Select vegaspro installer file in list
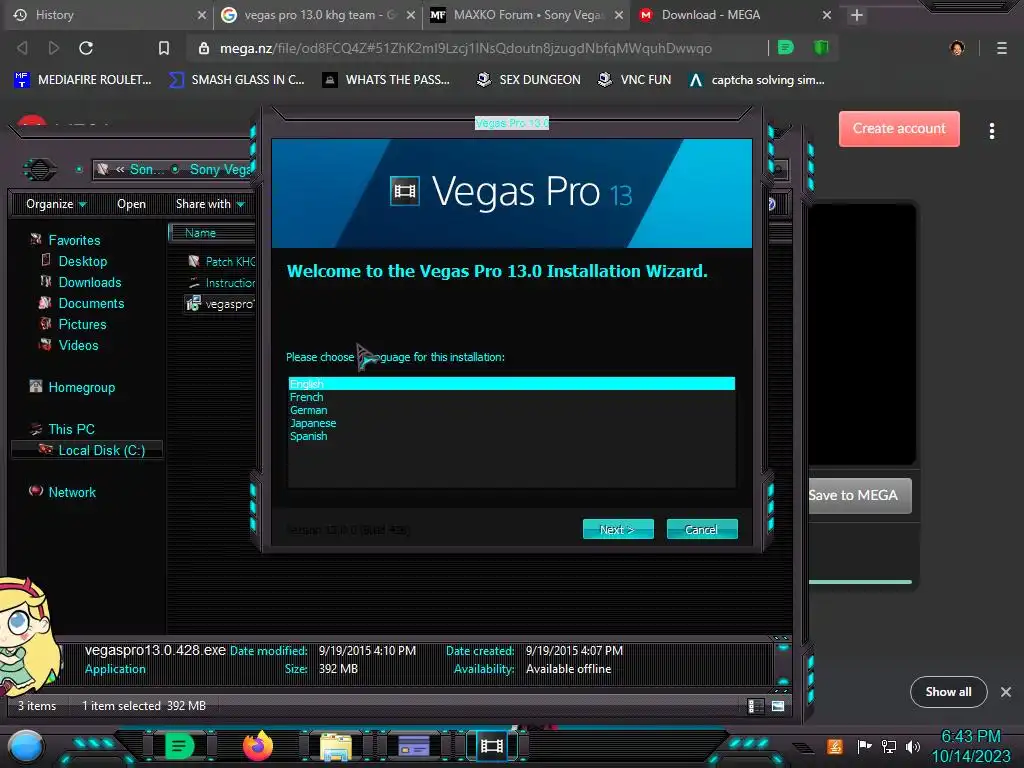The height and width of the screenshot is (768, 1024). coord(221,304)
